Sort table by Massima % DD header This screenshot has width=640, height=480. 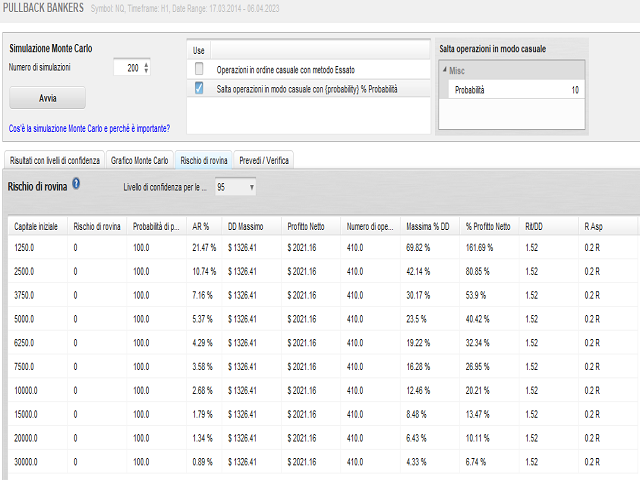429,226
